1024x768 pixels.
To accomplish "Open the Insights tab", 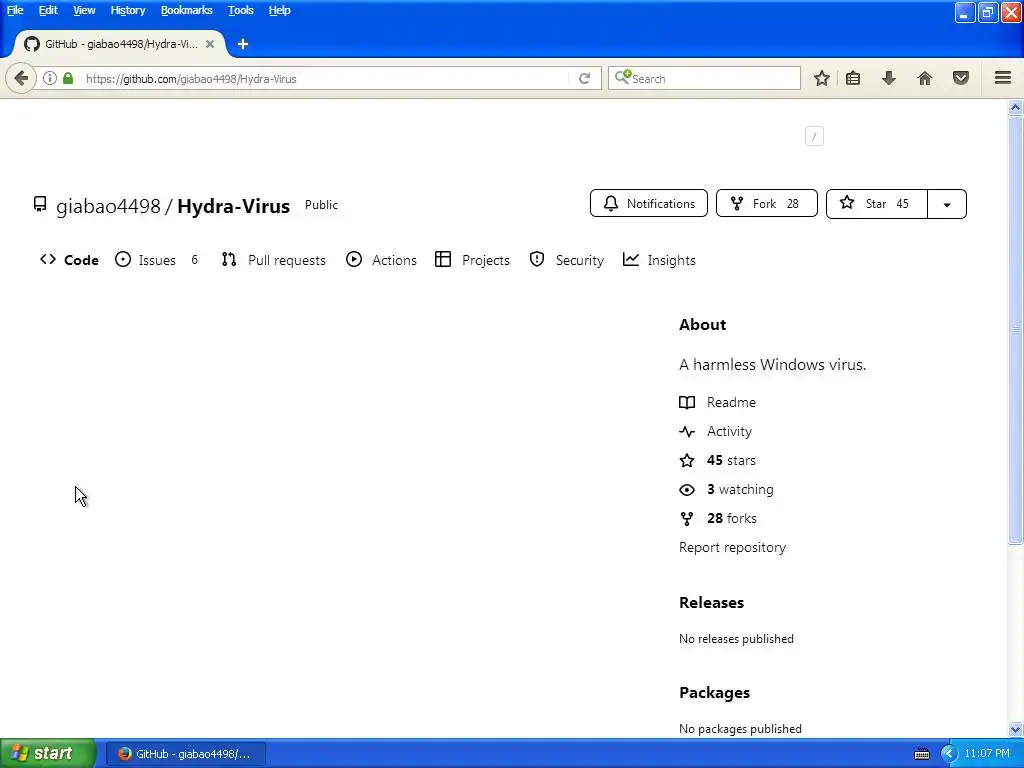I will click(659, 260).
